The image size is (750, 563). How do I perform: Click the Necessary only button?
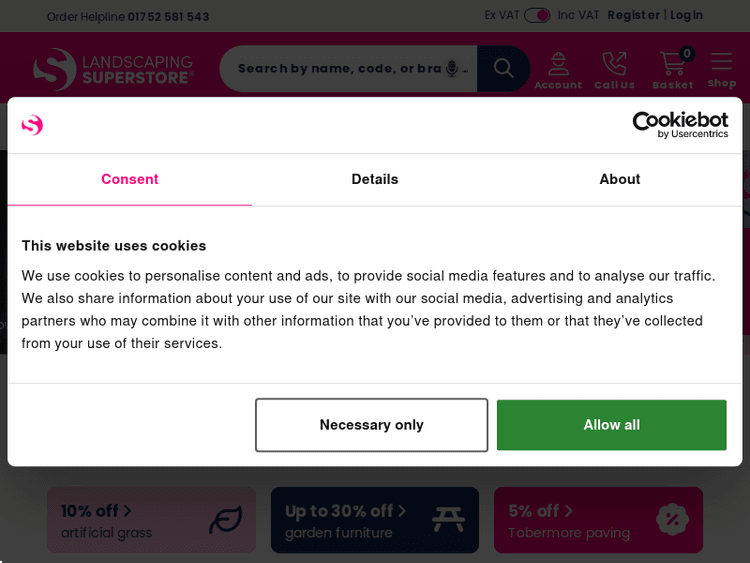coord(371,425)
